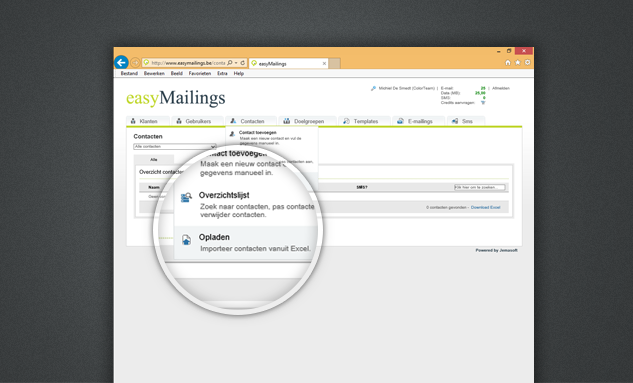This screenshot has width=633, height=383.
Task: Open the address bar dropdown arrow
Action: coord(236,63)
